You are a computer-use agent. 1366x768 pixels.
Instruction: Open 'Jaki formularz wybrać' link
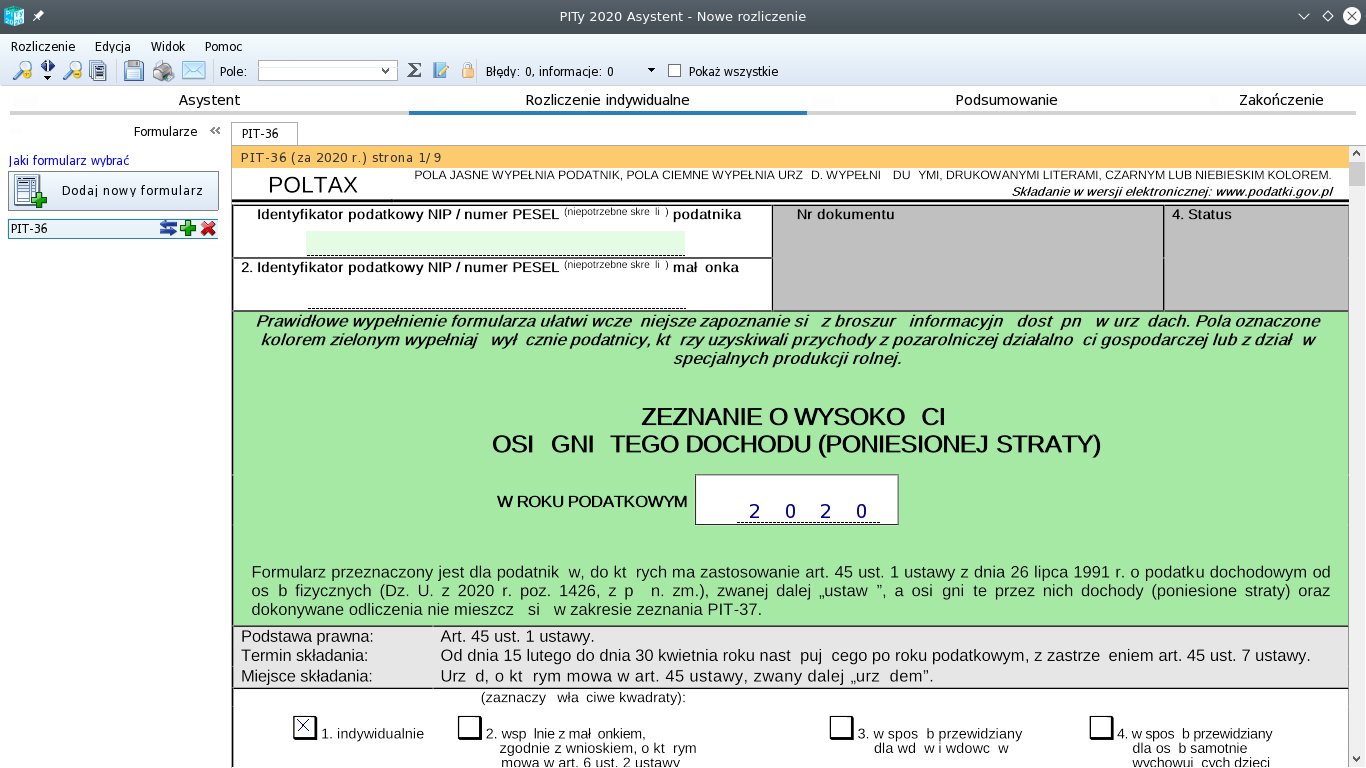click(69, 160)
